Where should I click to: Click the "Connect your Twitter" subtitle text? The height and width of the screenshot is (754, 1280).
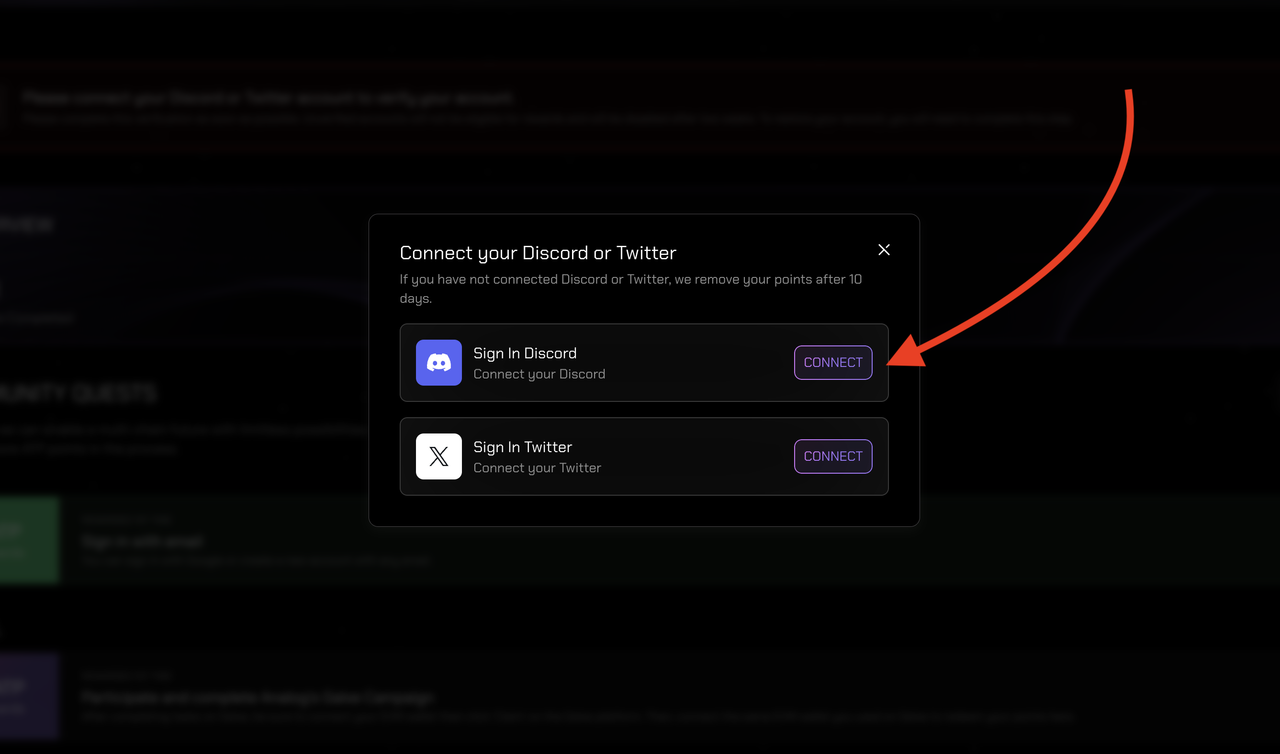[x=537, y=468]
